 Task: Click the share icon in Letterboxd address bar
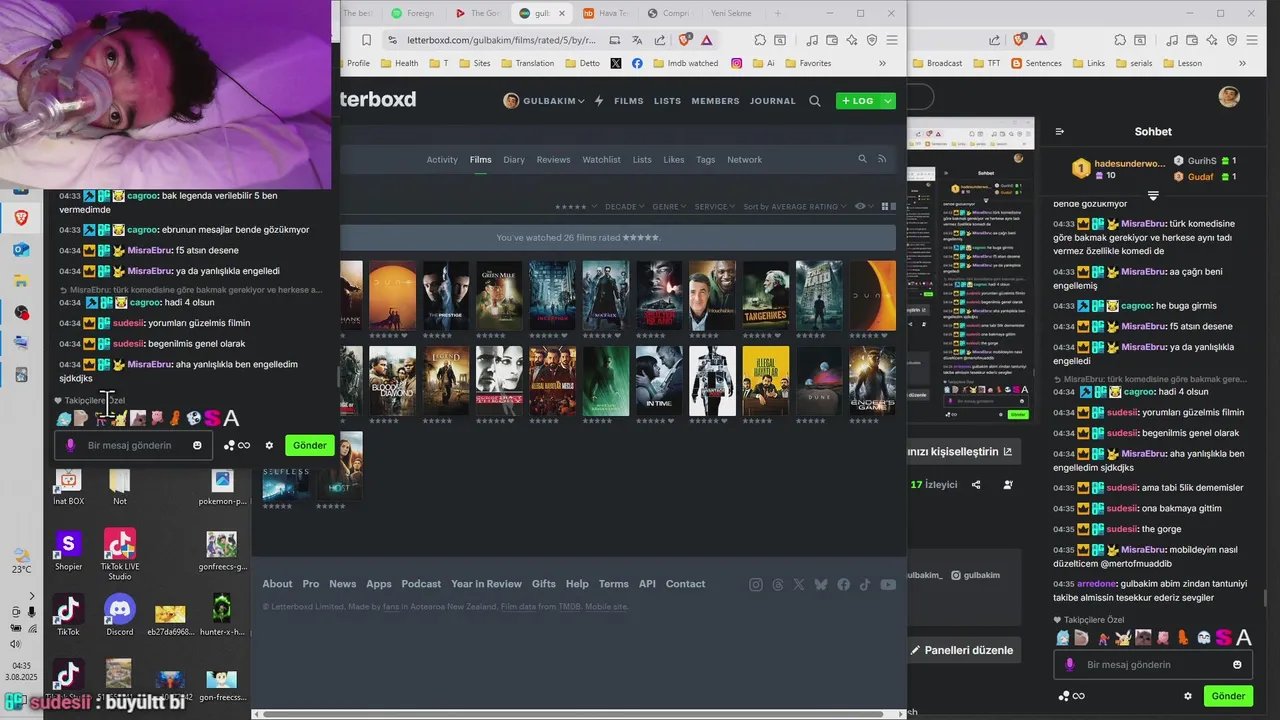[660, 40]
